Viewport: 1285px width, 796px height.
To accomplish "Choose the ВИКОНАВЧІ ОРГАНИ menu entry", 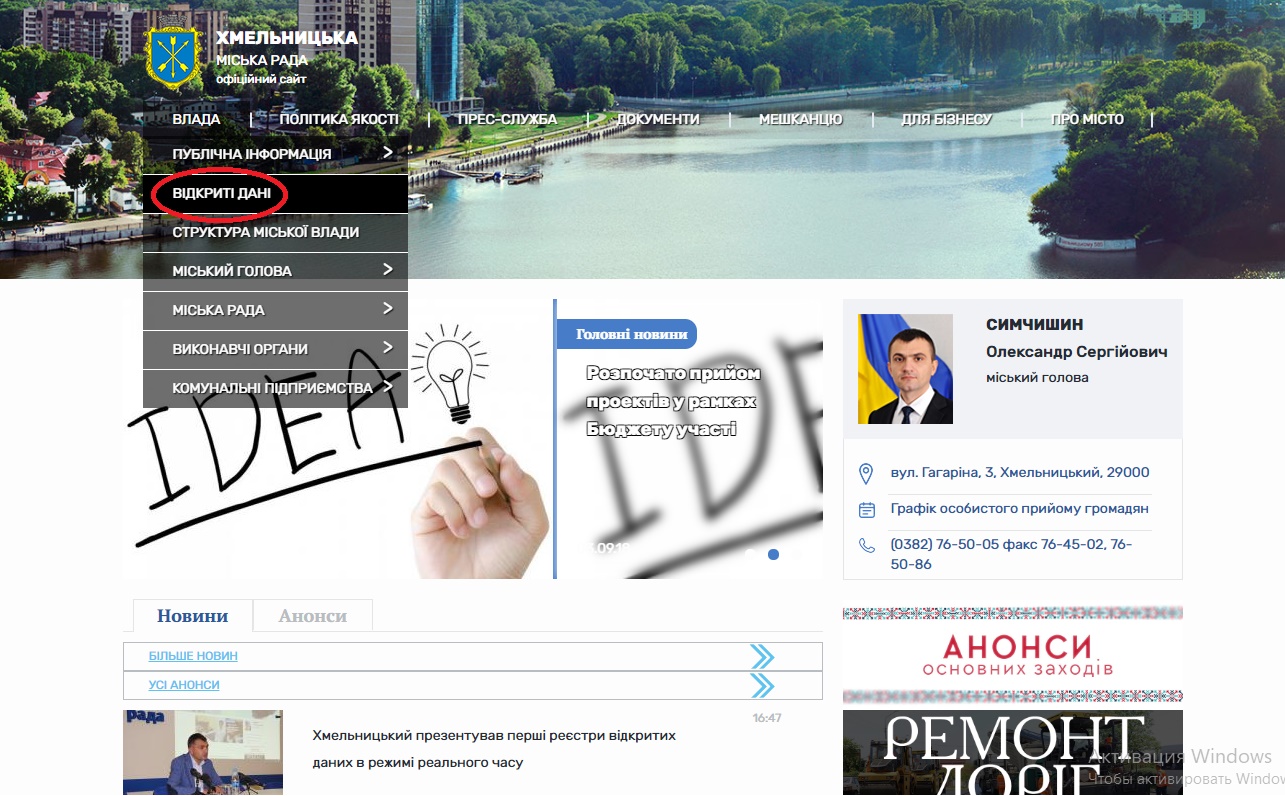I will 275,349.
